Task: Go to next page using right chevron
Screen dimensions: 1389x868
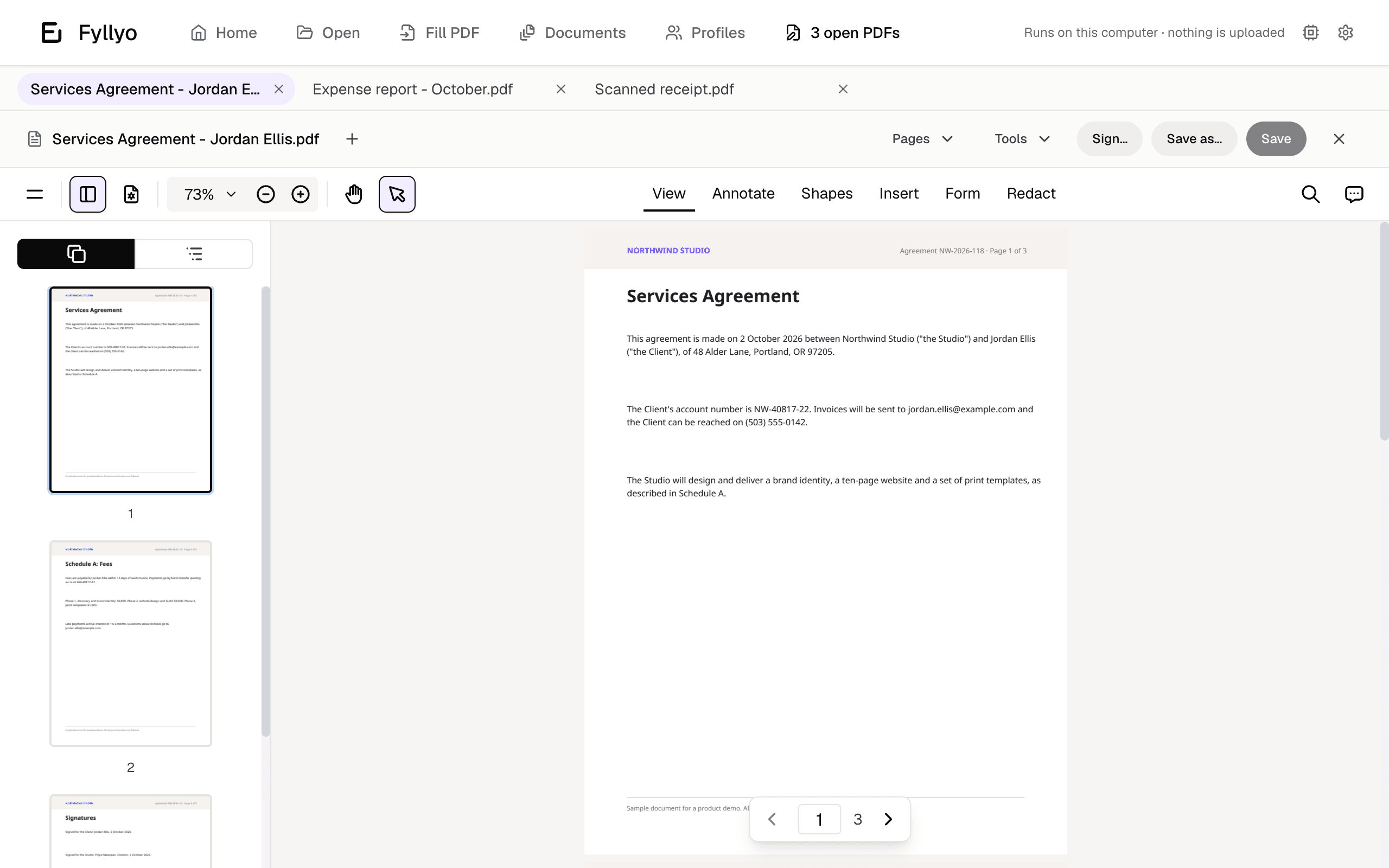Action: [x=888, y=819]
